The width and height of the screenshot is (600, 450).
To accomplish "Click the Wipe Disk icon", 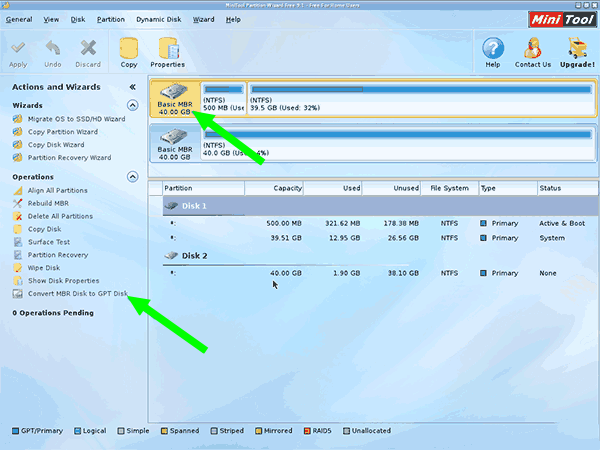I will [18, 268].
